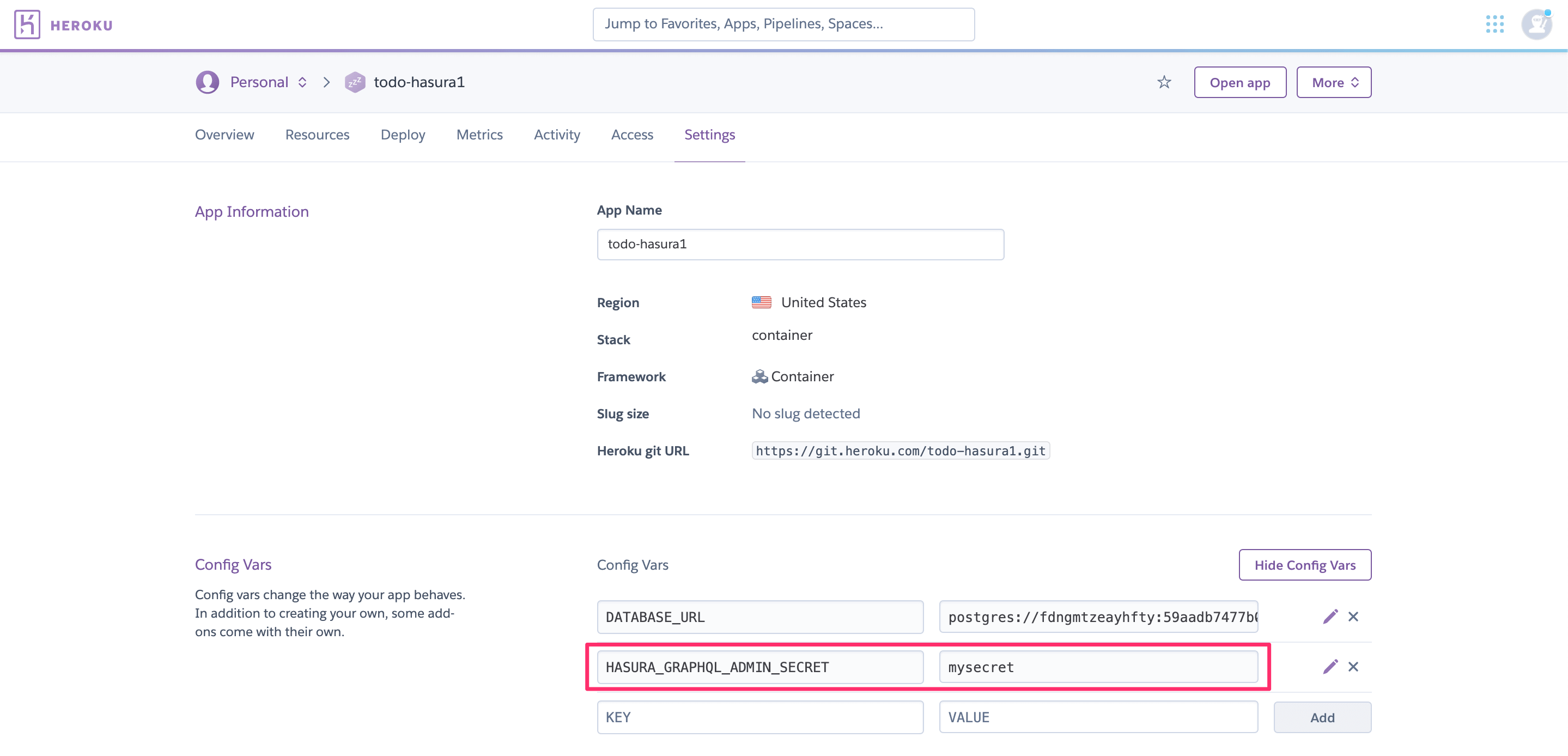
Task: Expand the Personal account switcher
Action: tap(268, 82)
